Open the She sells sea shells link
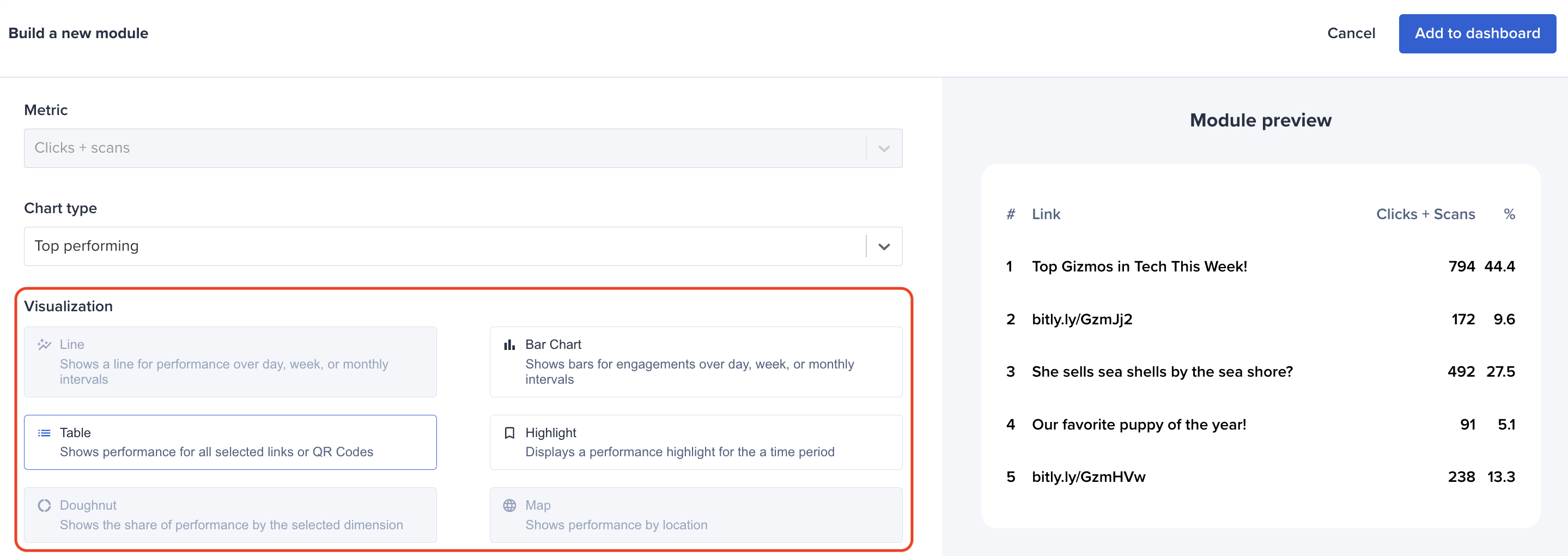Screen dimensions: 1568x556 (x=1162, y=371)
